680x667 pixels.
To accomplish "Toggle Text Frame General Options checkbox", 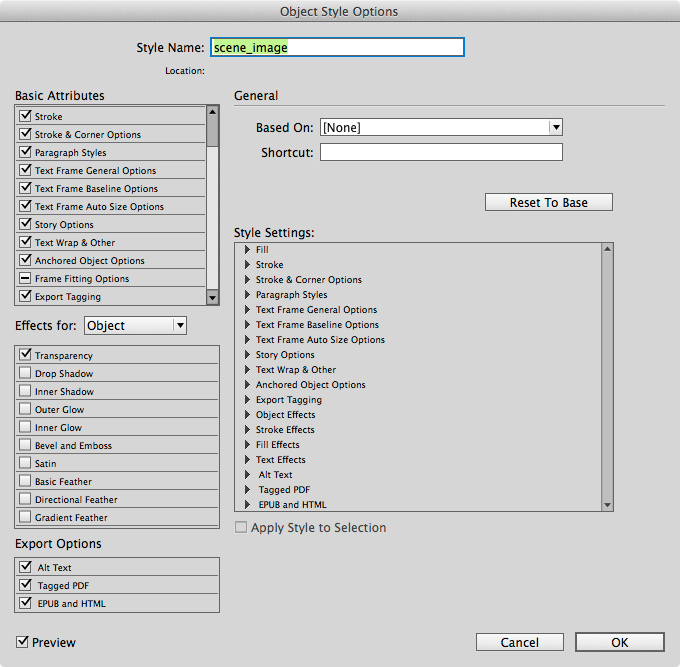I will (x=26, y=170).
